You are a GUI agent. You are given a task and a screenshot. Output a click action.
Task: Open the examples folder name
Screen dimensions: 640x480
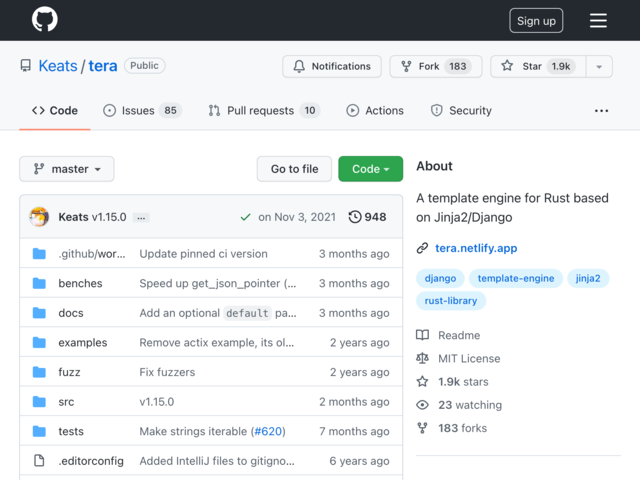coord(82,342)
